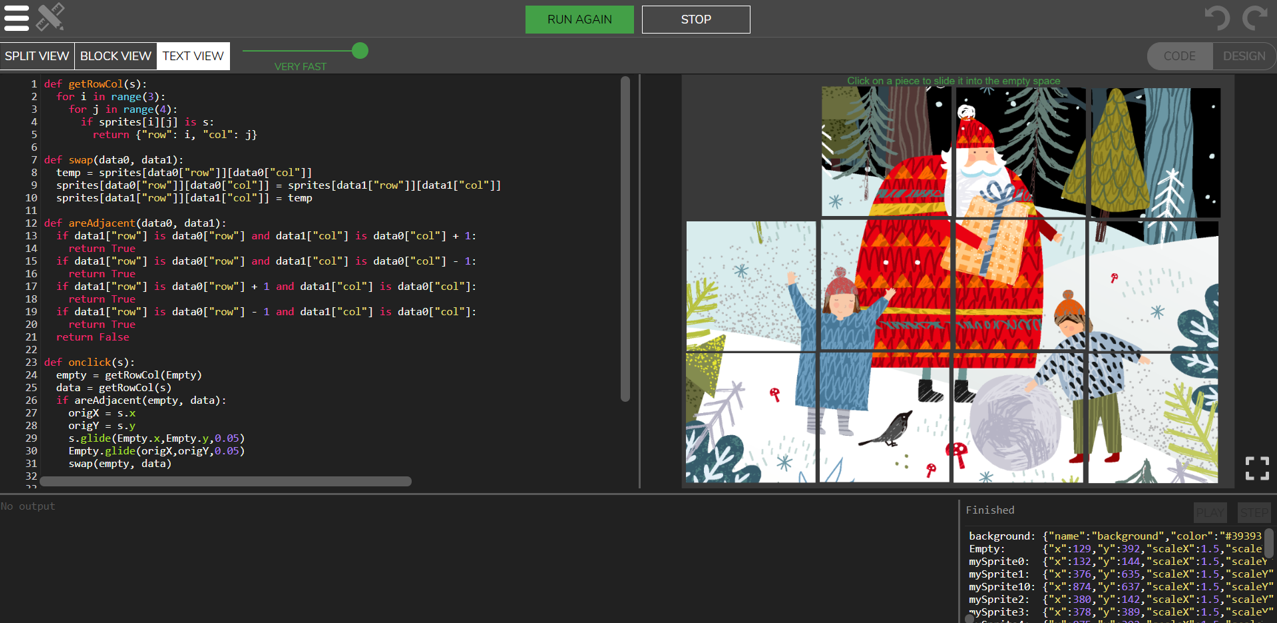
Task: Open the hamburger menu
Action: point(17,18)
